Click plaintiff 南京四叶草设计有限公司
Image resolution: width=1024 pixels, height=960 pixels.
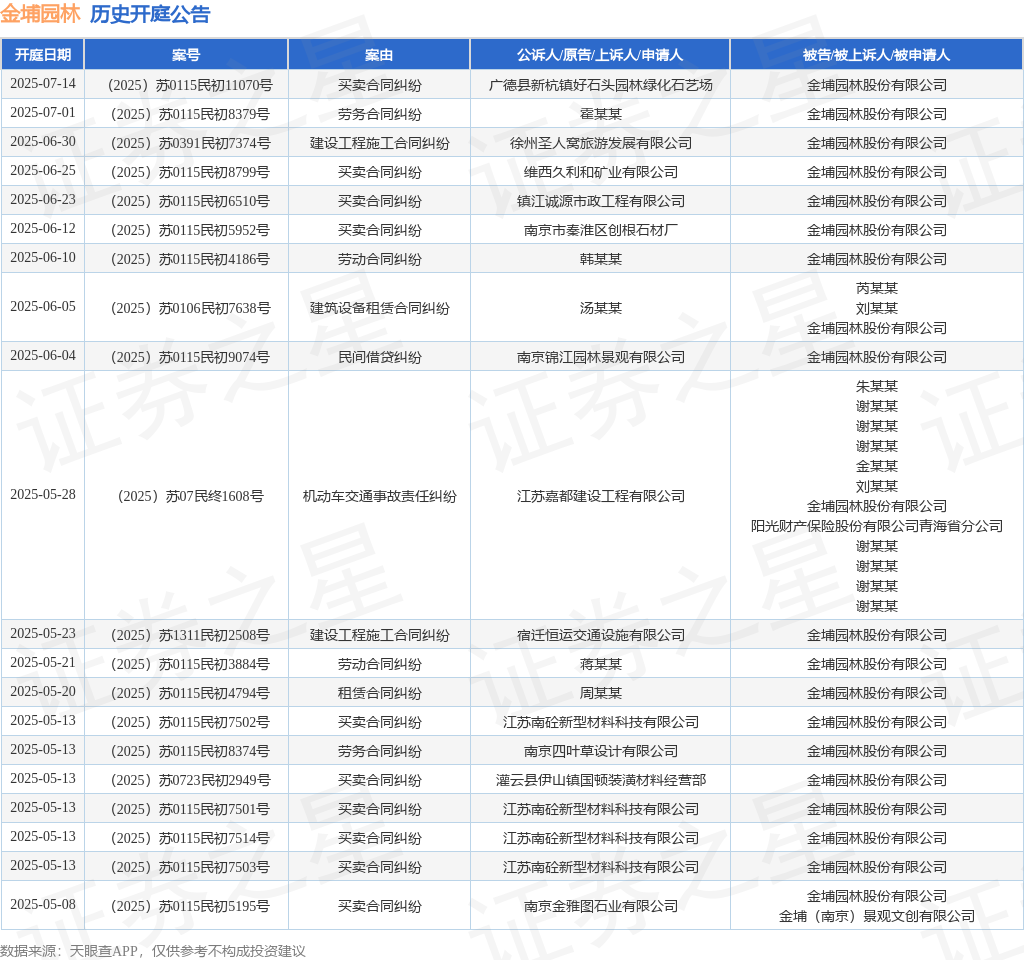[x=600, y=751]
